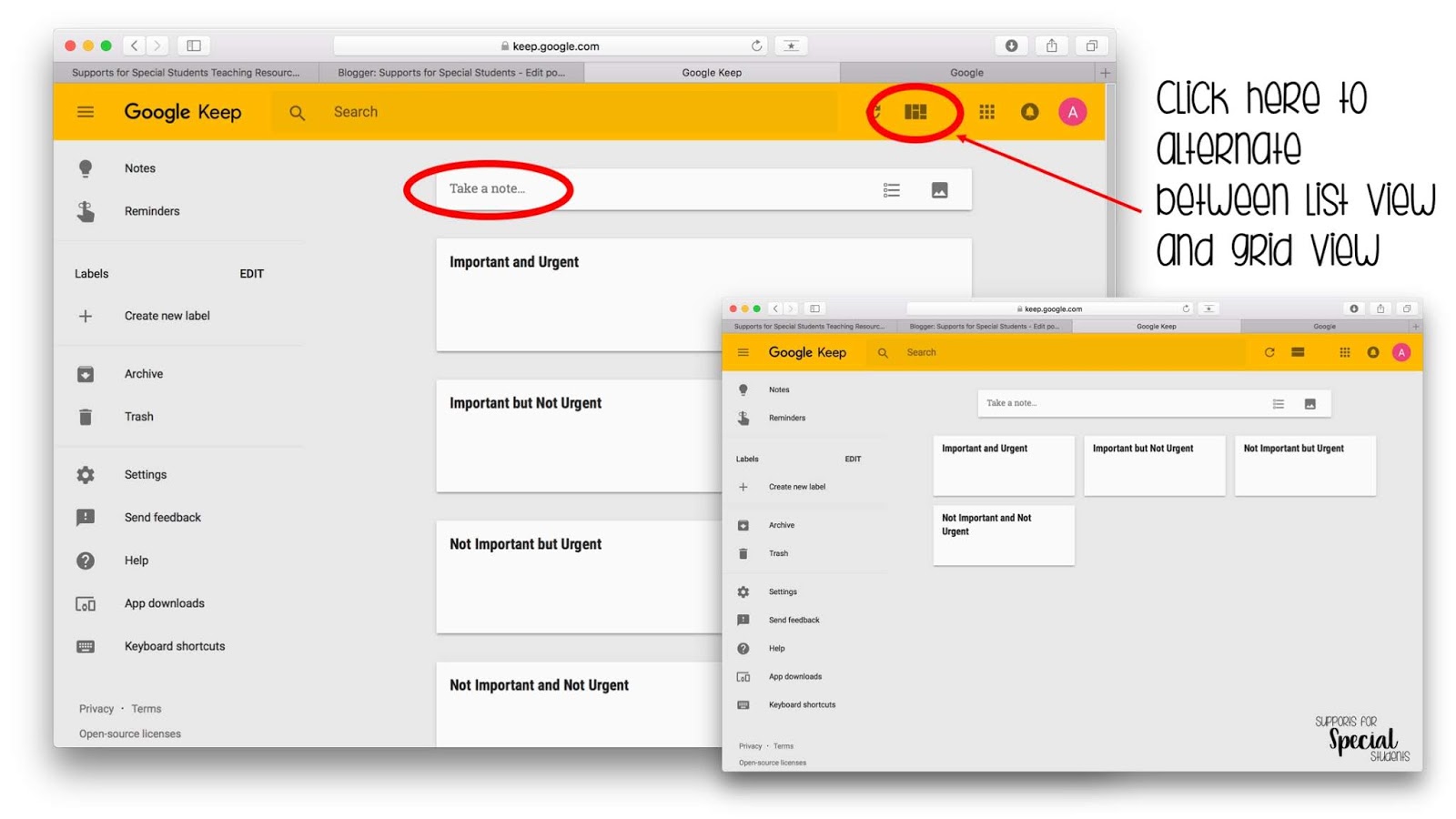Open the main menu in the front window

coord(743,353)
